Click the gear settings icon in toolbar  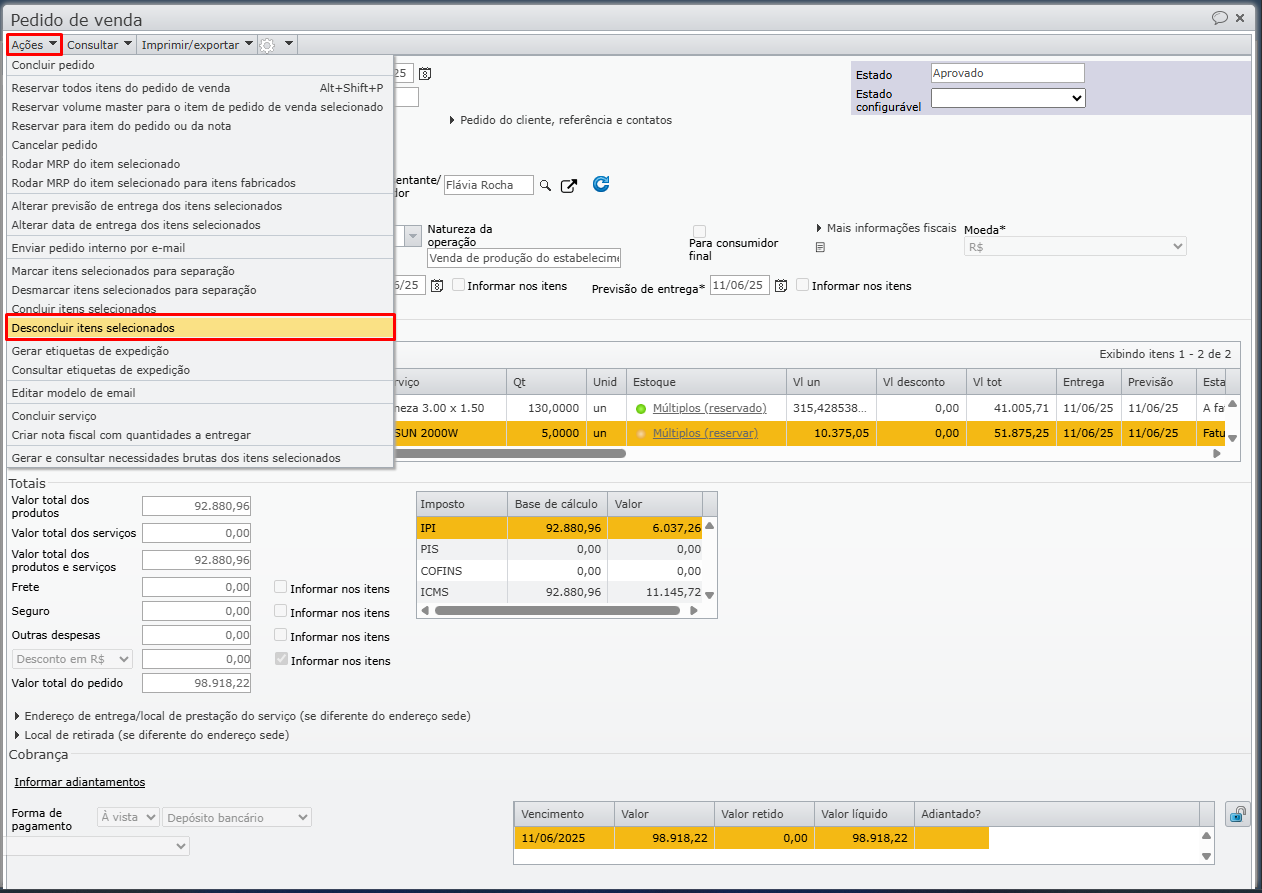click(267, 45)
